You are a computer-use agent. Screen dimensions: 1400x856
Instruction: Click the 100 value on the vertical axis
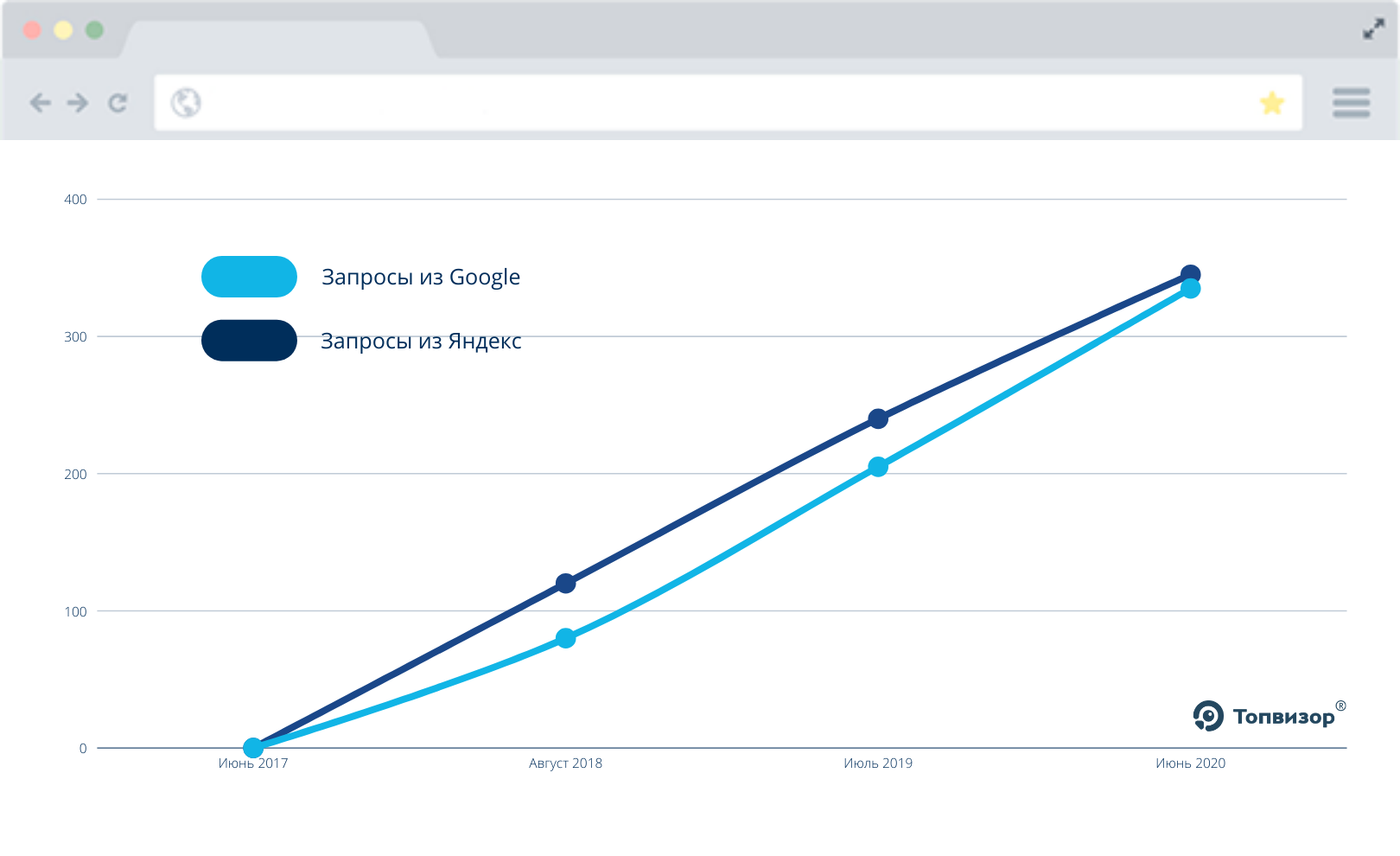click(75, 612)
